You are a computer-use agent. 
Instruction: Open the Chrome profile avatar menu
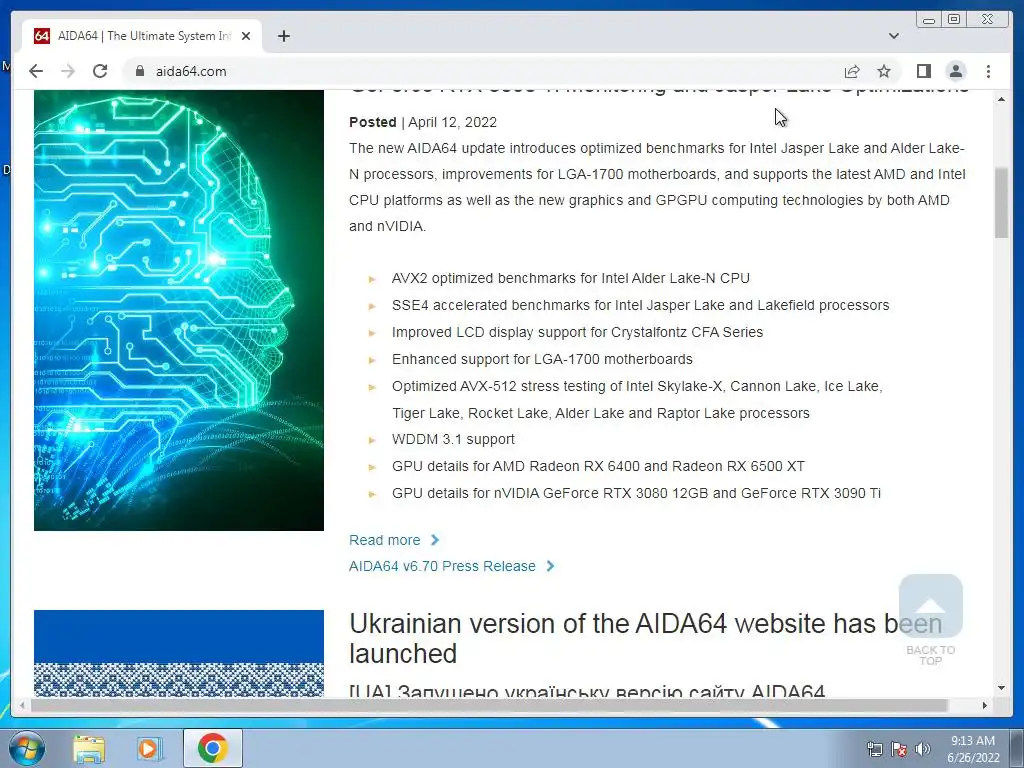955,71
